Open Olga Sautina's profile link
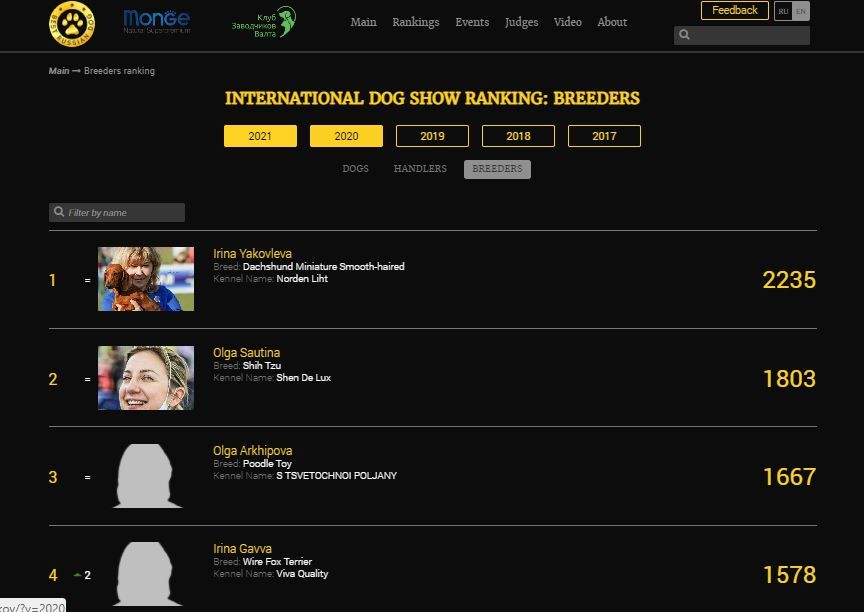864x612 pixels. pyautogui.click(x=246, y=353)
